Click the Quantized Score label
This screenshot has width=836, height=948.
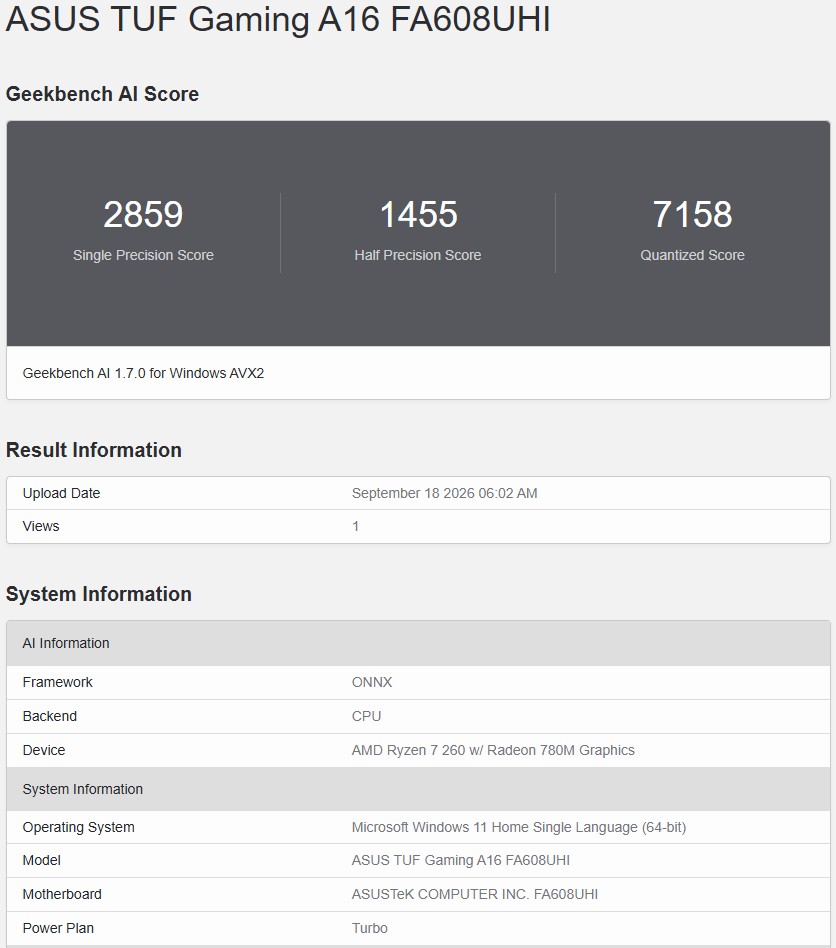click(693, 255)
